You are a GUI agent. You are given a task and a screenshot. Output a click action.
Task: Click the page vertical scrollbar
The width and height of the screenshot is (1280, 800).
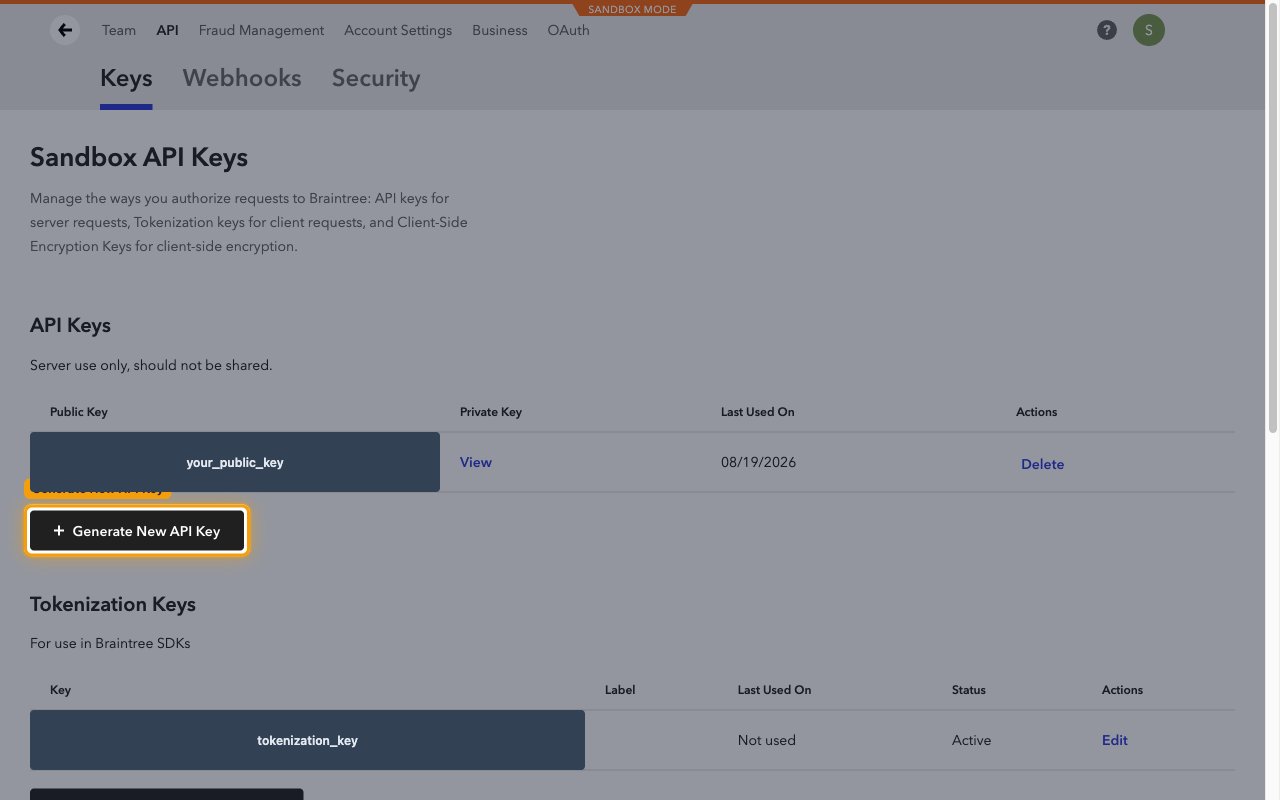(1273, 220)
